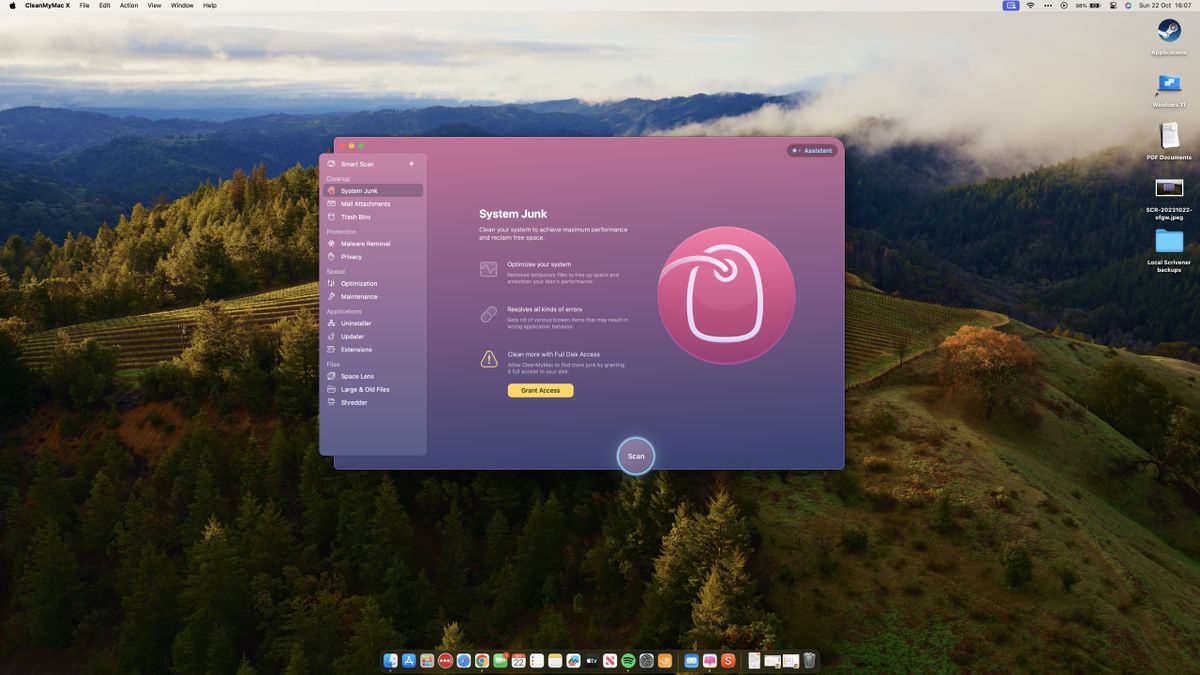Click the Grant Access button

coord(540,390)
